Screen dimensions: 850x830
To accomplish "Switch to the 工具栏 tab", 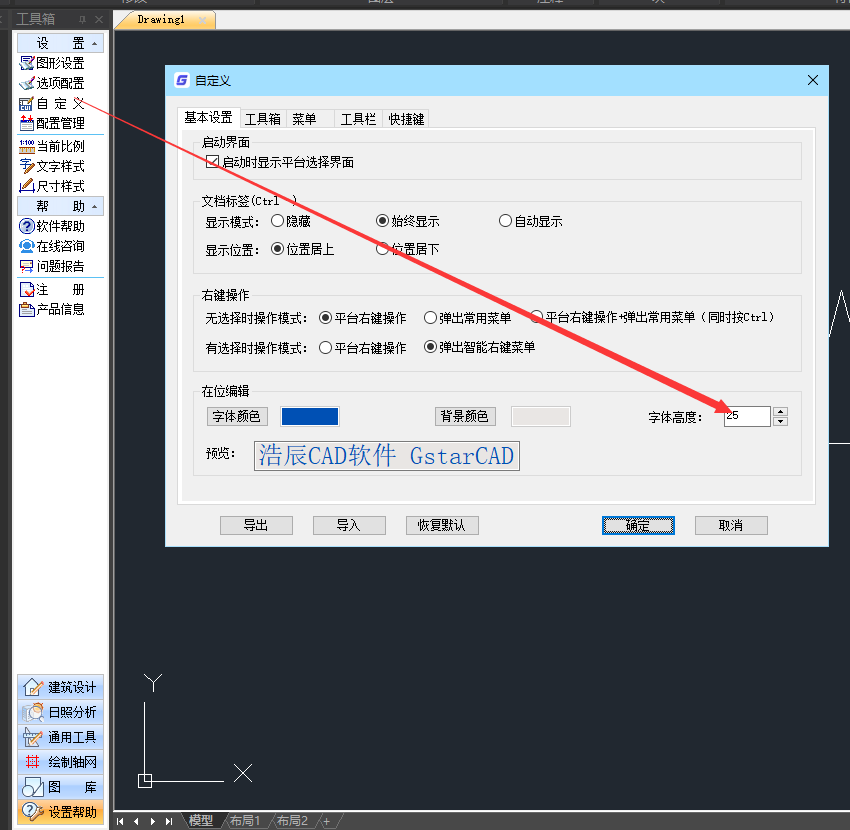I will (358, 119).
